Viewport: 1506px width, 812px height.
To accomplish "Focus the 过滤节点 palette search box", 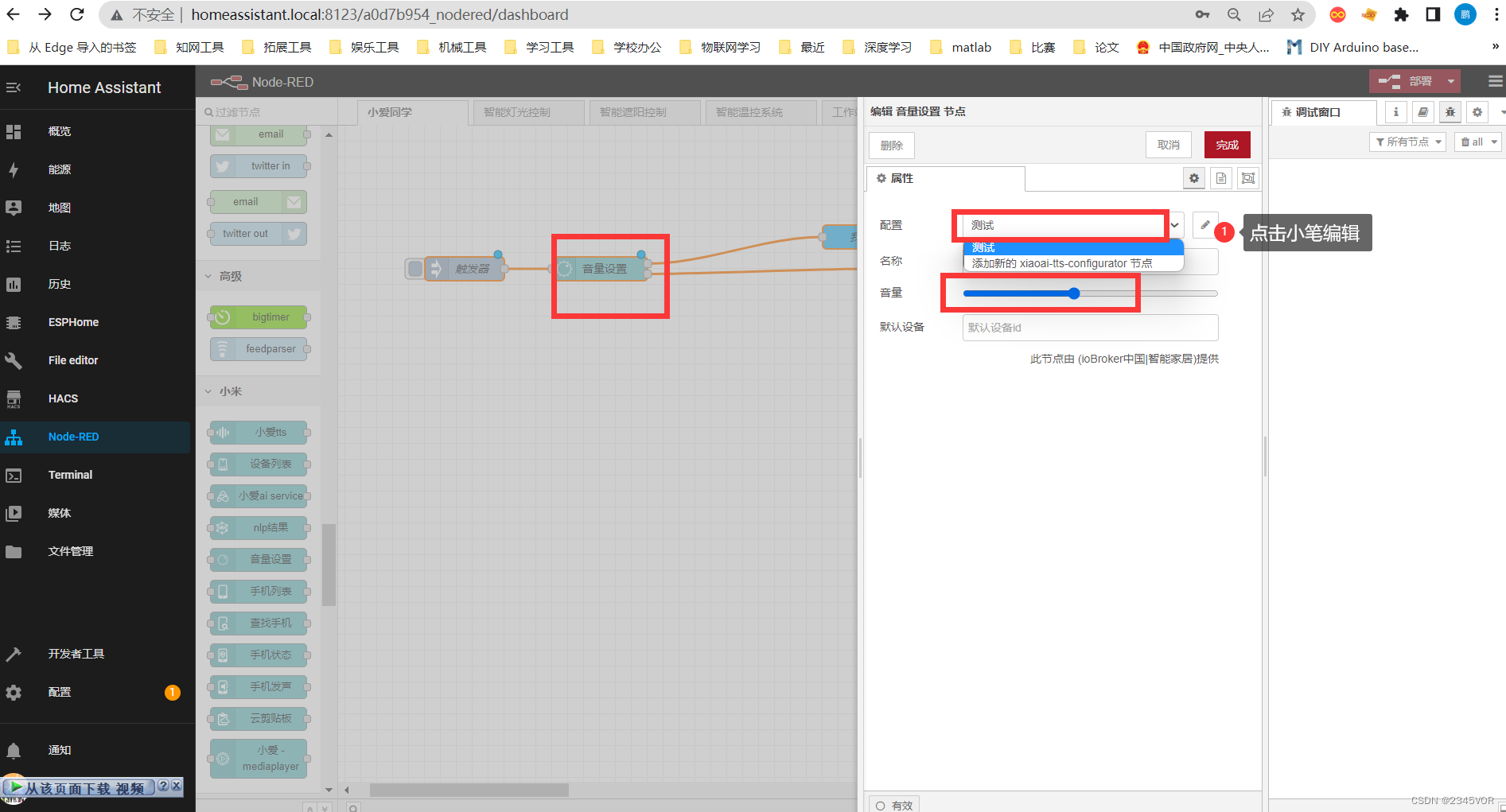I will pyautogui.click(x=267, y=112).
